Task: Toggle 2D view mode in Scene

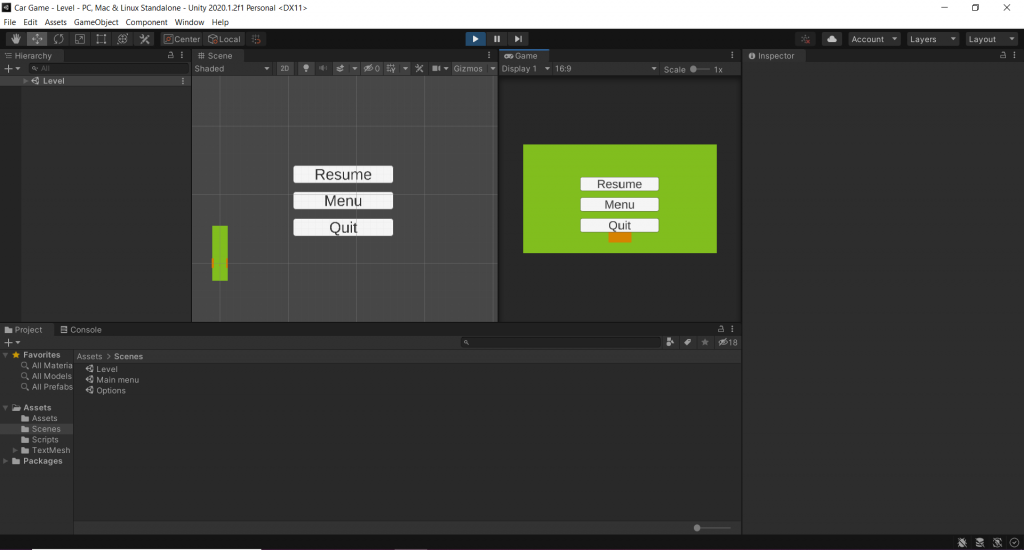Action: [x=284, y=69]
